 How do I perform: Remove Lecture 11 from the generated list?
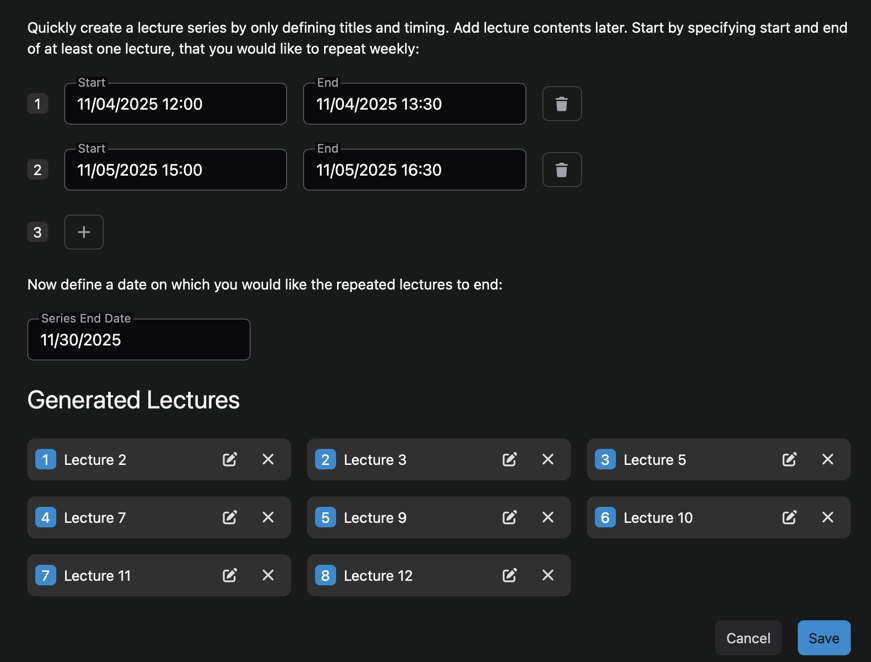(268, 575)
